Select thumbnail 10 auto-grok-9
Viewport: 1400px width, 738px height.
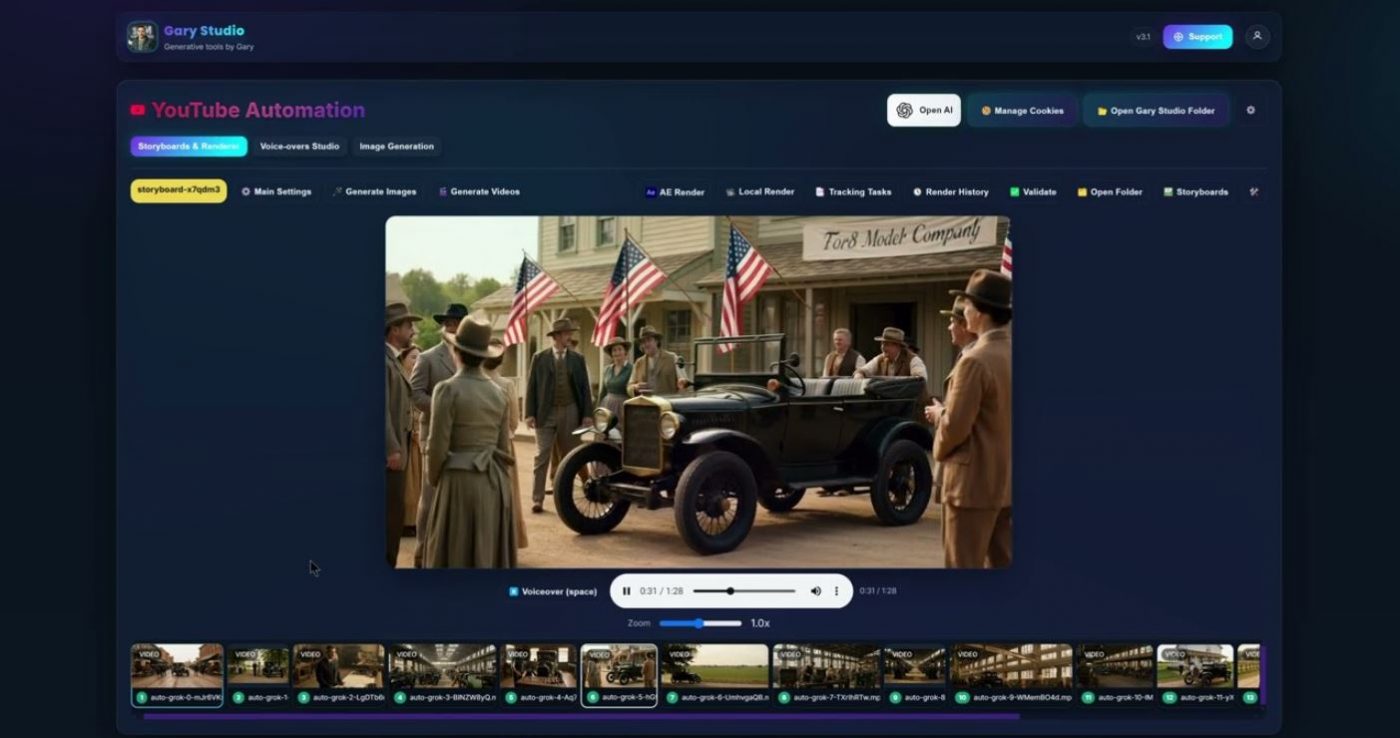1011,675
